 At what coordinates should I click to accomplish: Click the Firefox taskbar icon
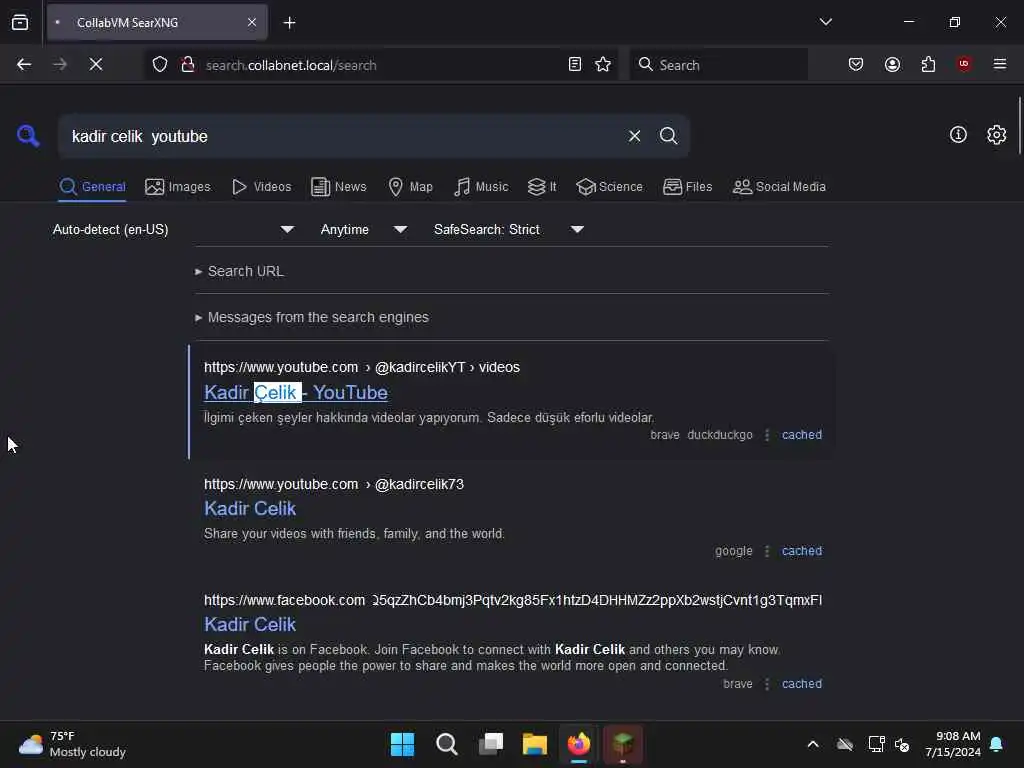pyautogui.click(x=579, y=744)
